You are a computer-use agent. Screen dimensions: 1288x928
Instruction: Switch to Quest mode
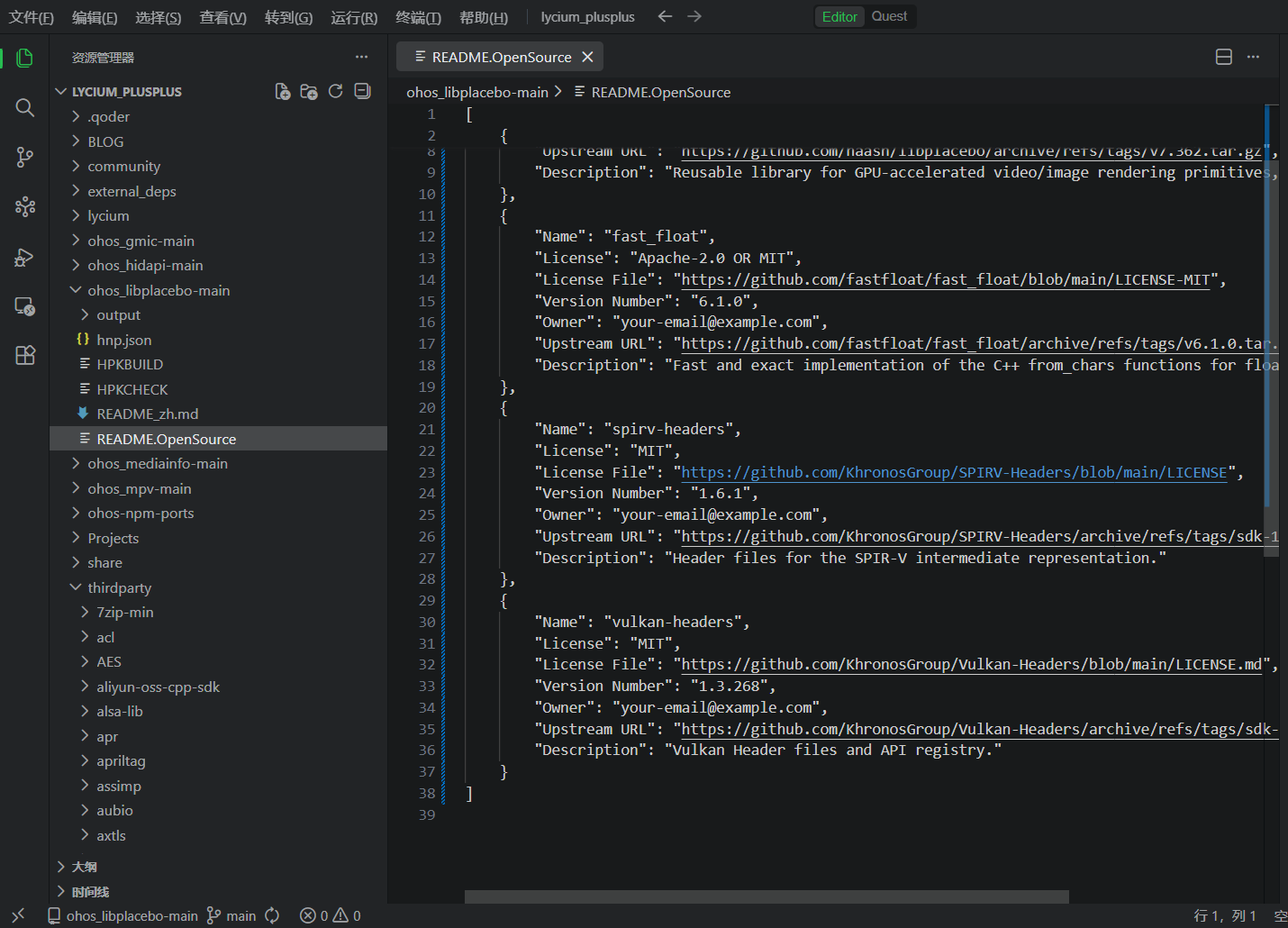point(889,16)
